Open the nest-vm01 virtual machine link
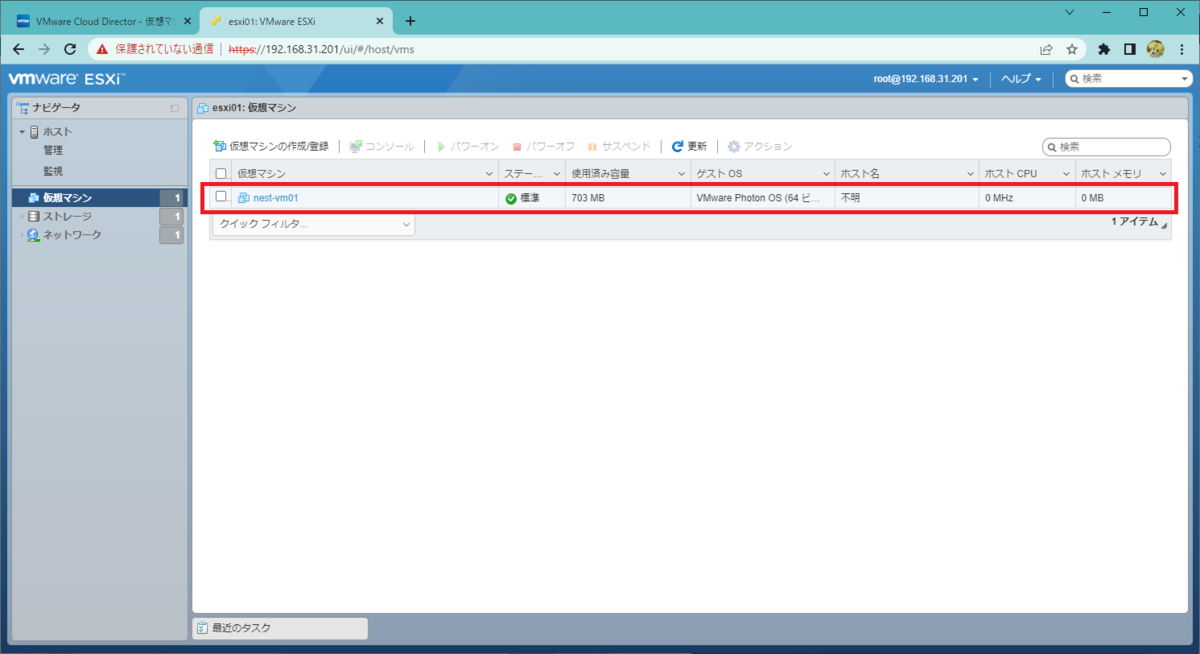 [276, 198]
